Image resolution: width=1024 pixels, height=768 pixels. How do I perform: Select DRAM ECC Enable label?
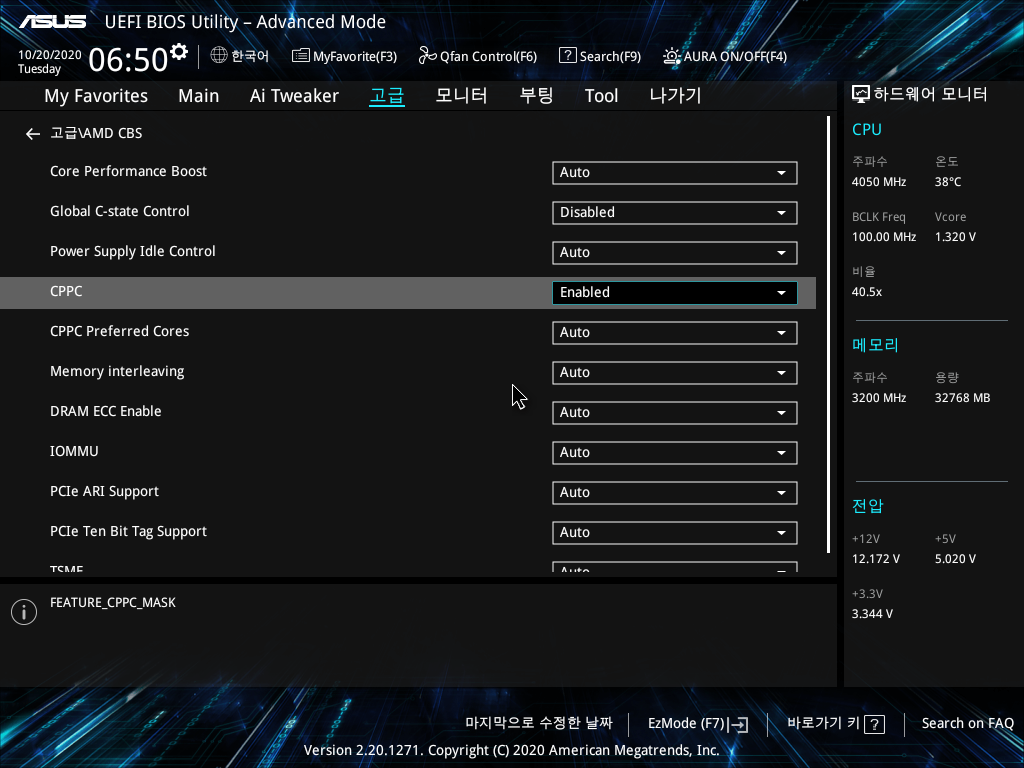click(x=106, y=411)
